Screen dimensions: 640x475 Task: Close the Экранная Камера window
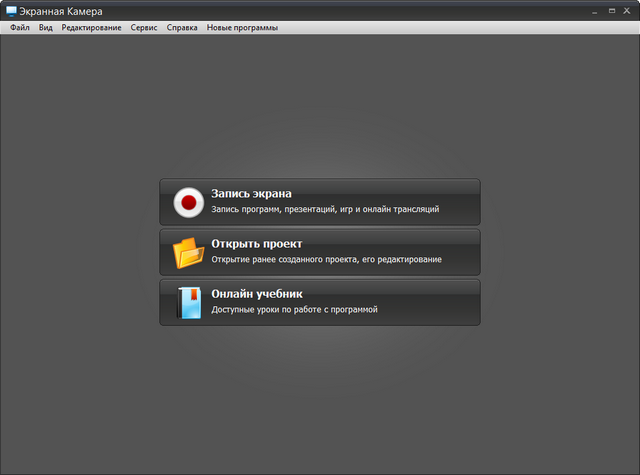(x=627, y=10)
